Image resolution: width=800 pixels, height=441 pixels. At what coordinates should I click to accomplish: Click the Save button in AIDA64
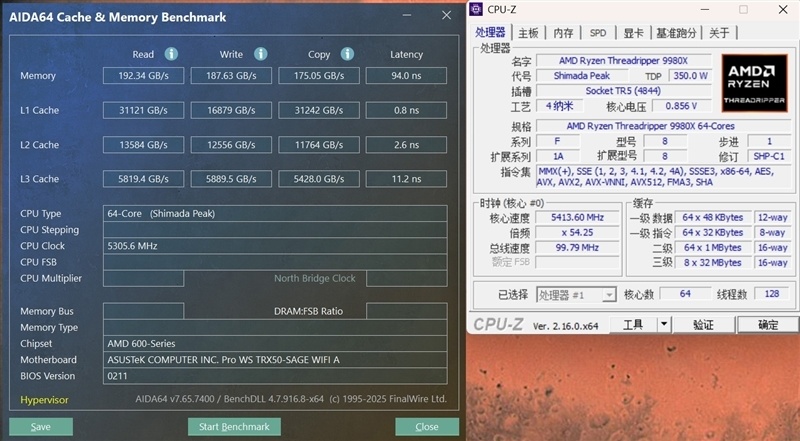coord(40,427)
